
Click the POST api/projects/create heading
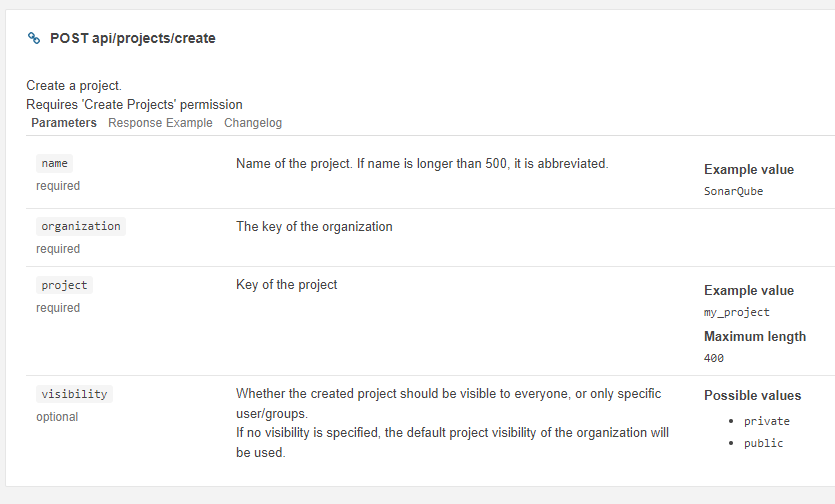[x=133, y=38]
